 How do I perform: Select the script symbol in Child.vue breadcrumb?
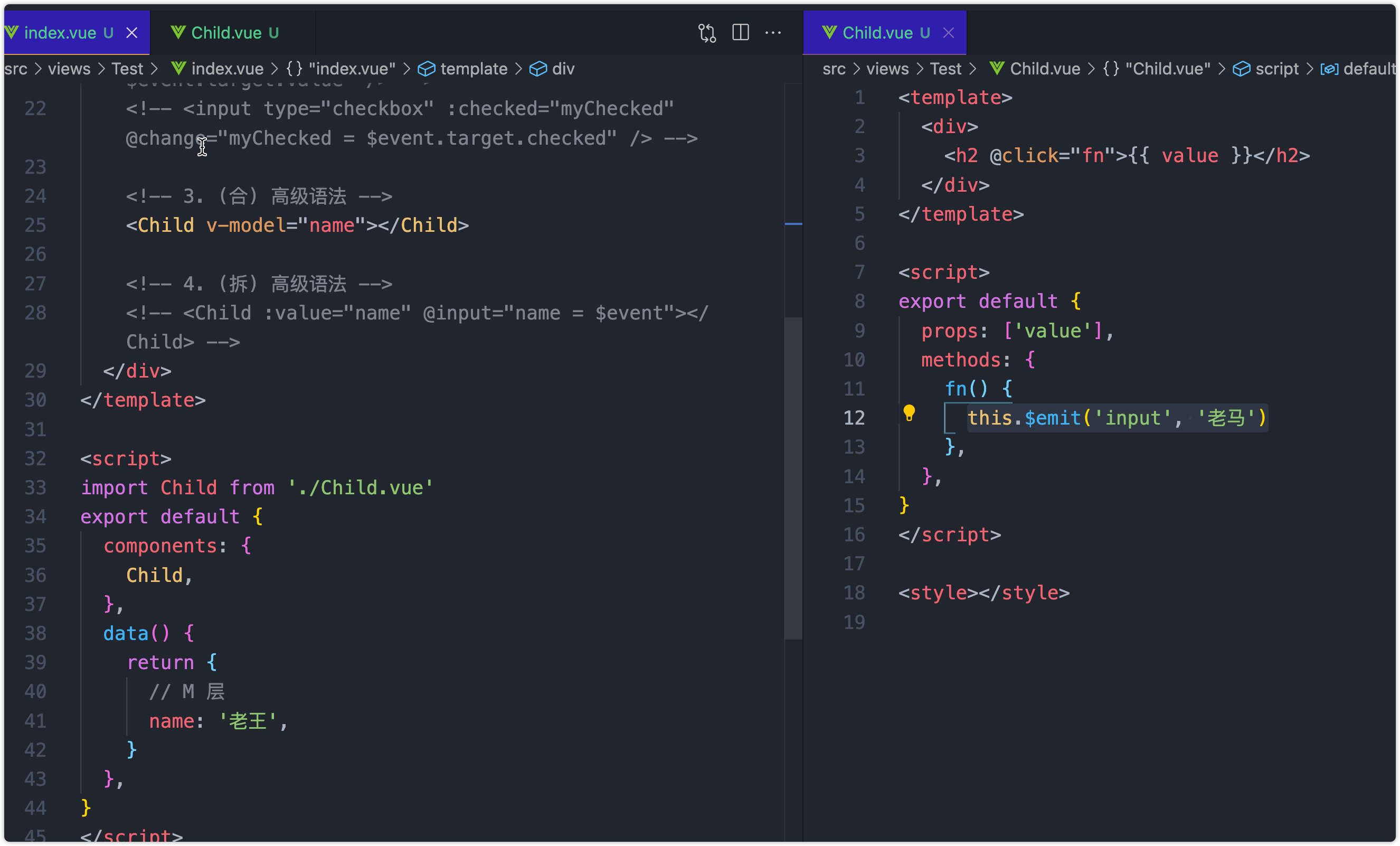pyautogui.click(x=1279, y=68)
